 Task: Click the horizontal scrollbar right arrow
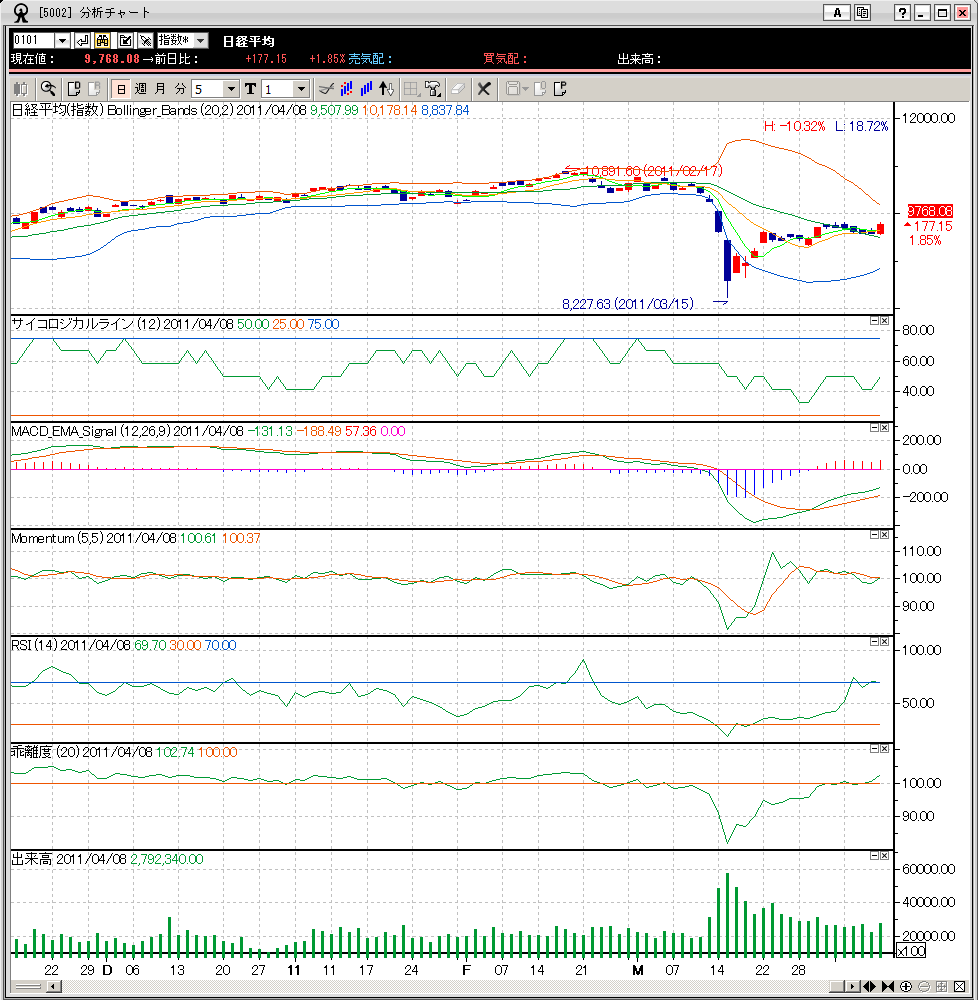(851, 986)
